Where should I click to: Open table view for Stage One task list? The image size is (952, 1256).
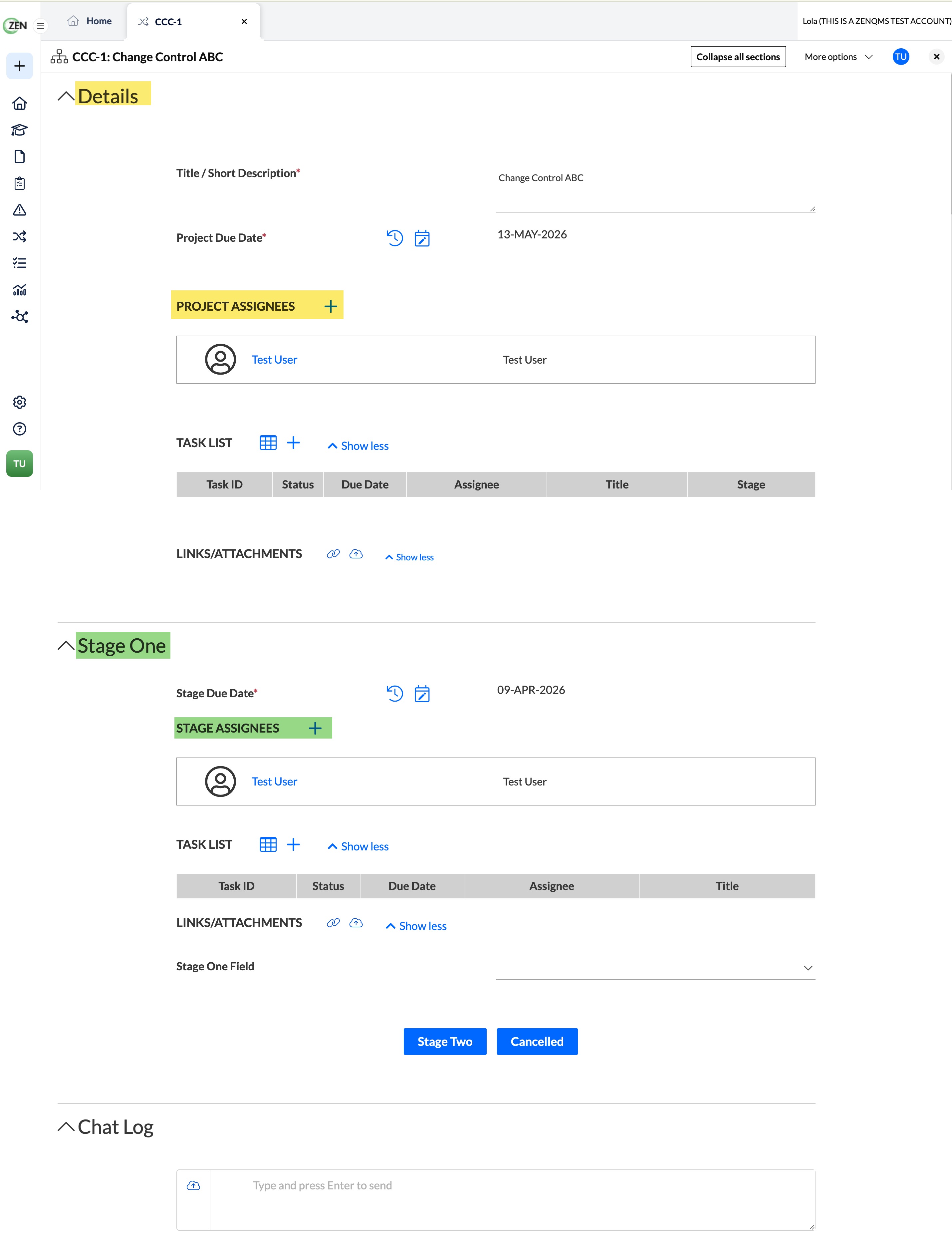268,844
